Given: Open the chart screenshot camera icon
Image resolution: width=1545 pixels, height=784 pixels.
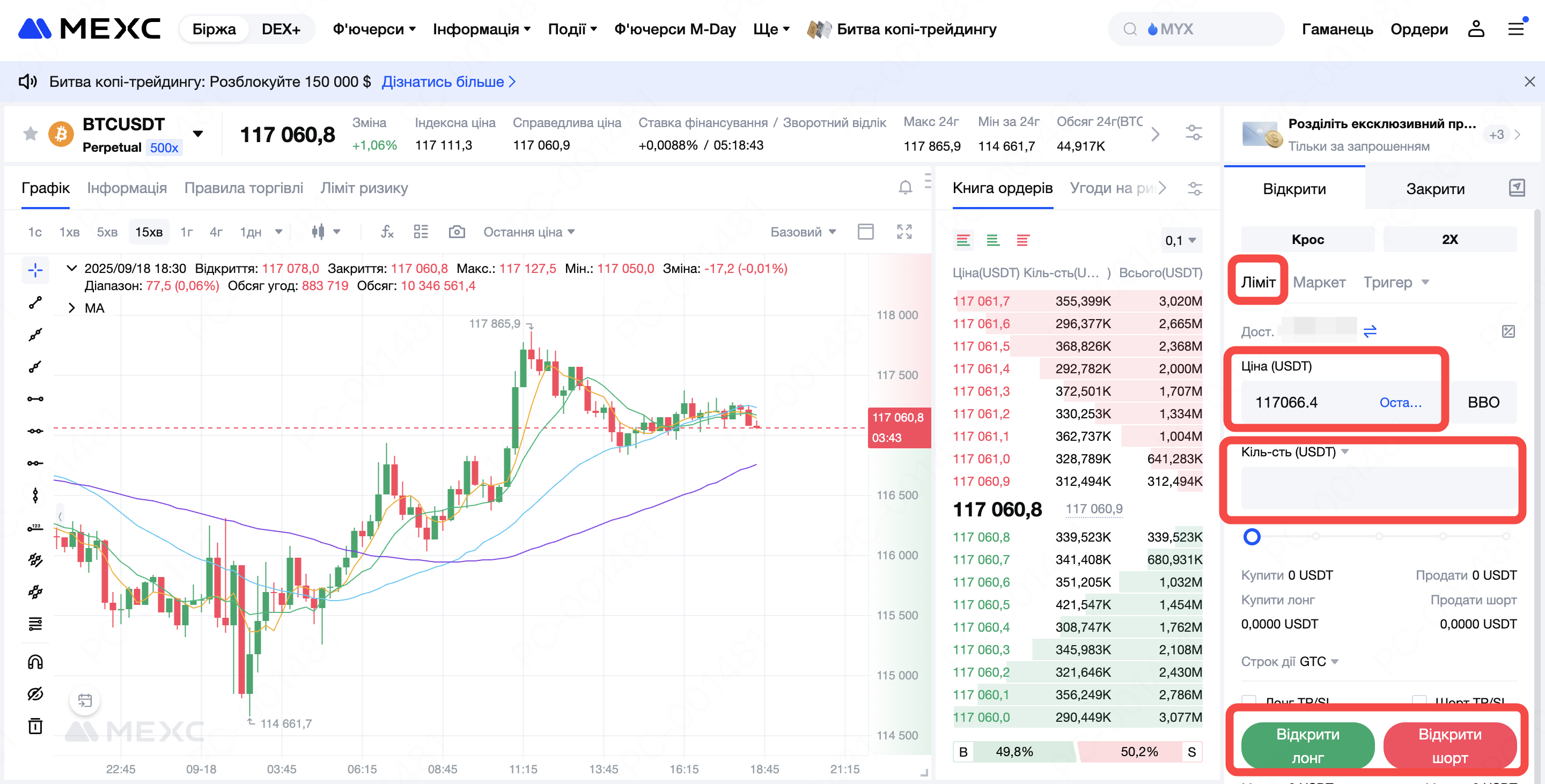Looking at the screenshot, I should [457, 232].
